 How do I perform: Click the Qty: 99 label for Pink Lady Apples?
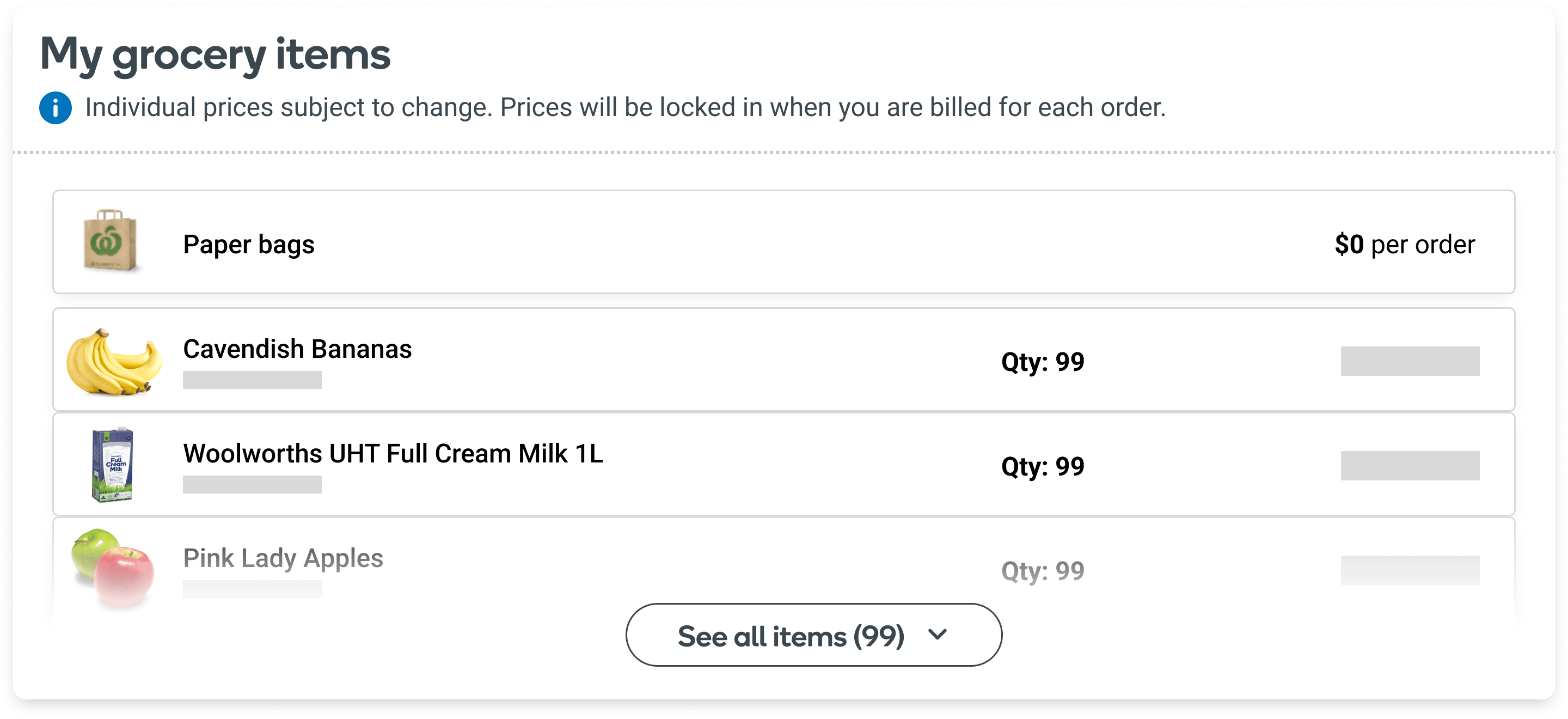1042,571
